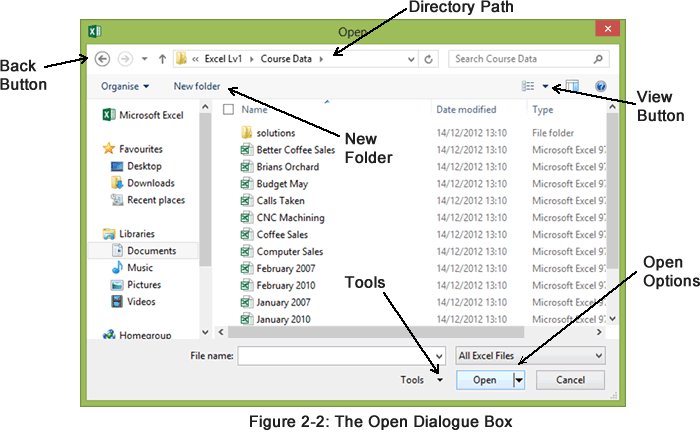Click the refresh icon beside the path
The width and height of the screenshot is (700, 437).
click(429, 60)
